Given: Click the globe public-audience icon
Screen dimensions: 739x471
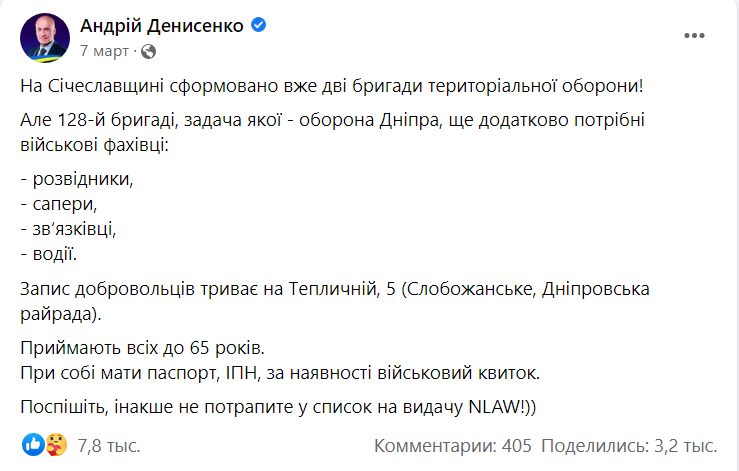Looking at the screenshot, I should pos(148,51).
